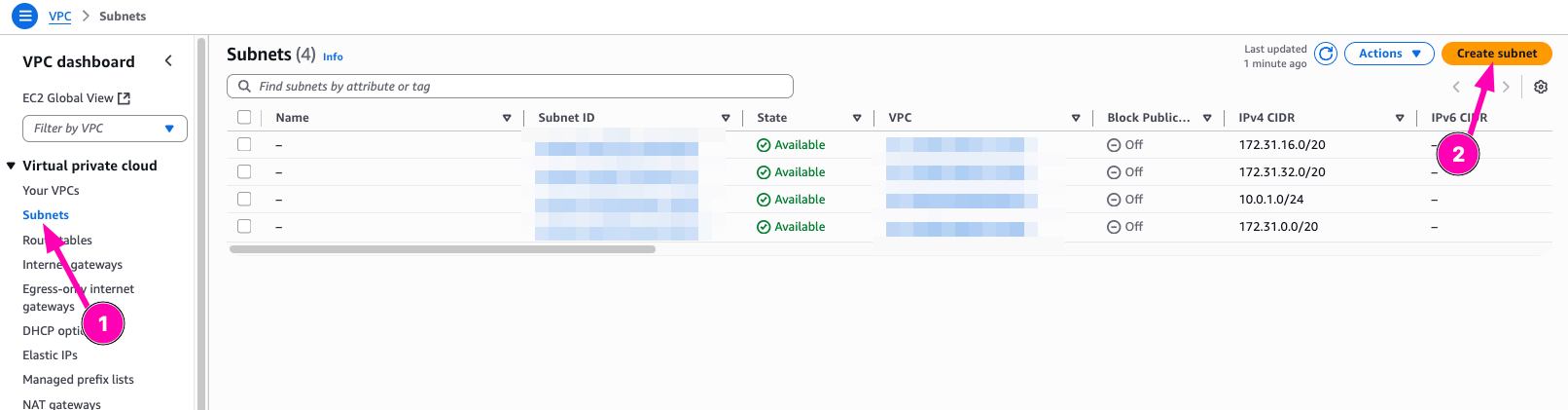The height and width of the screenshot is (410, 1568).
Task: Collapse the Virtual private cloud section
Action: pyautogui.click(x=11, y=166)
